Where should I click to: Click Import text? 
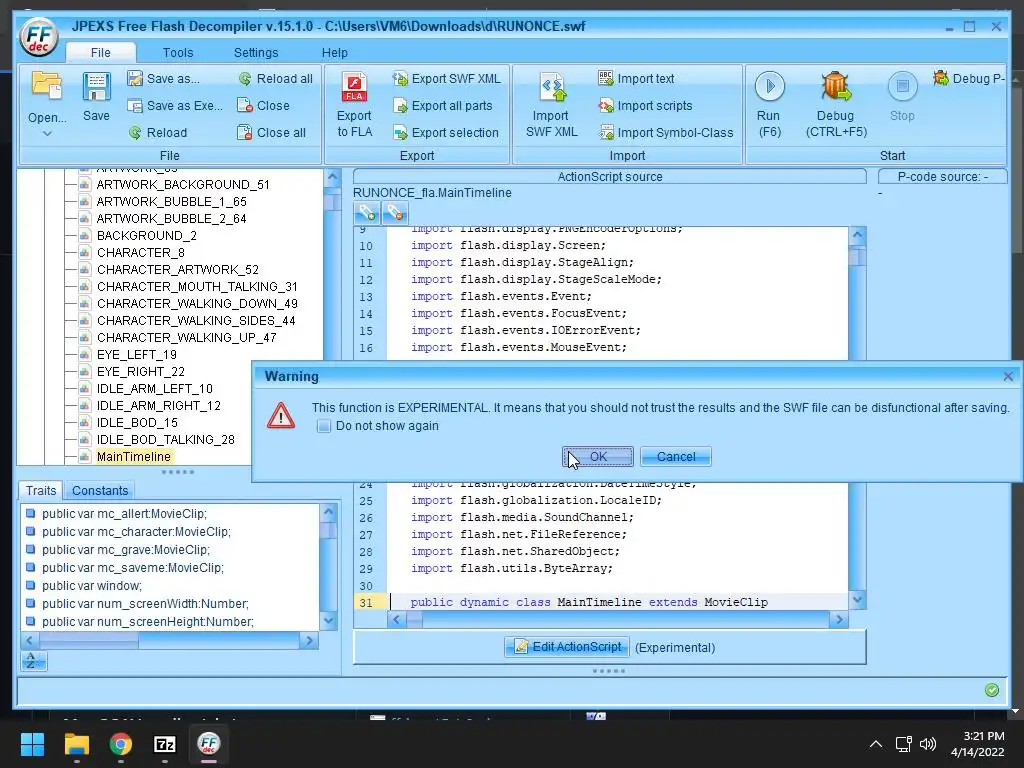[x=636, y=78]
